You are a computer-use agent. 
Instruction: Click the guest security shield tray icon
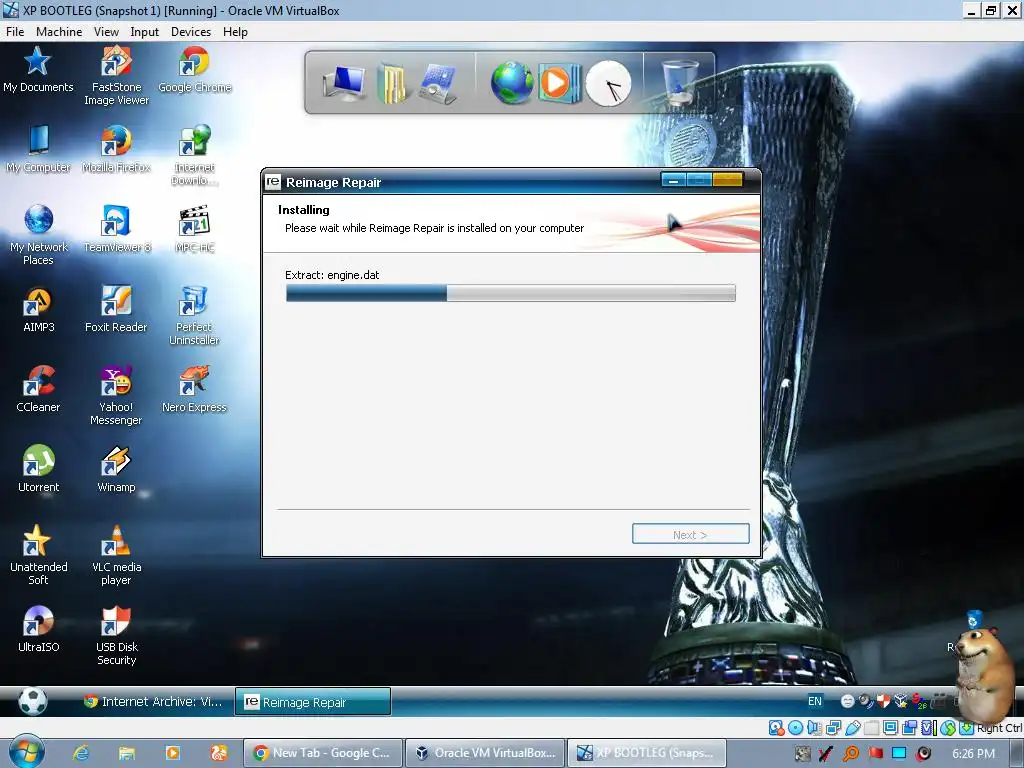[x=883, y=701]
